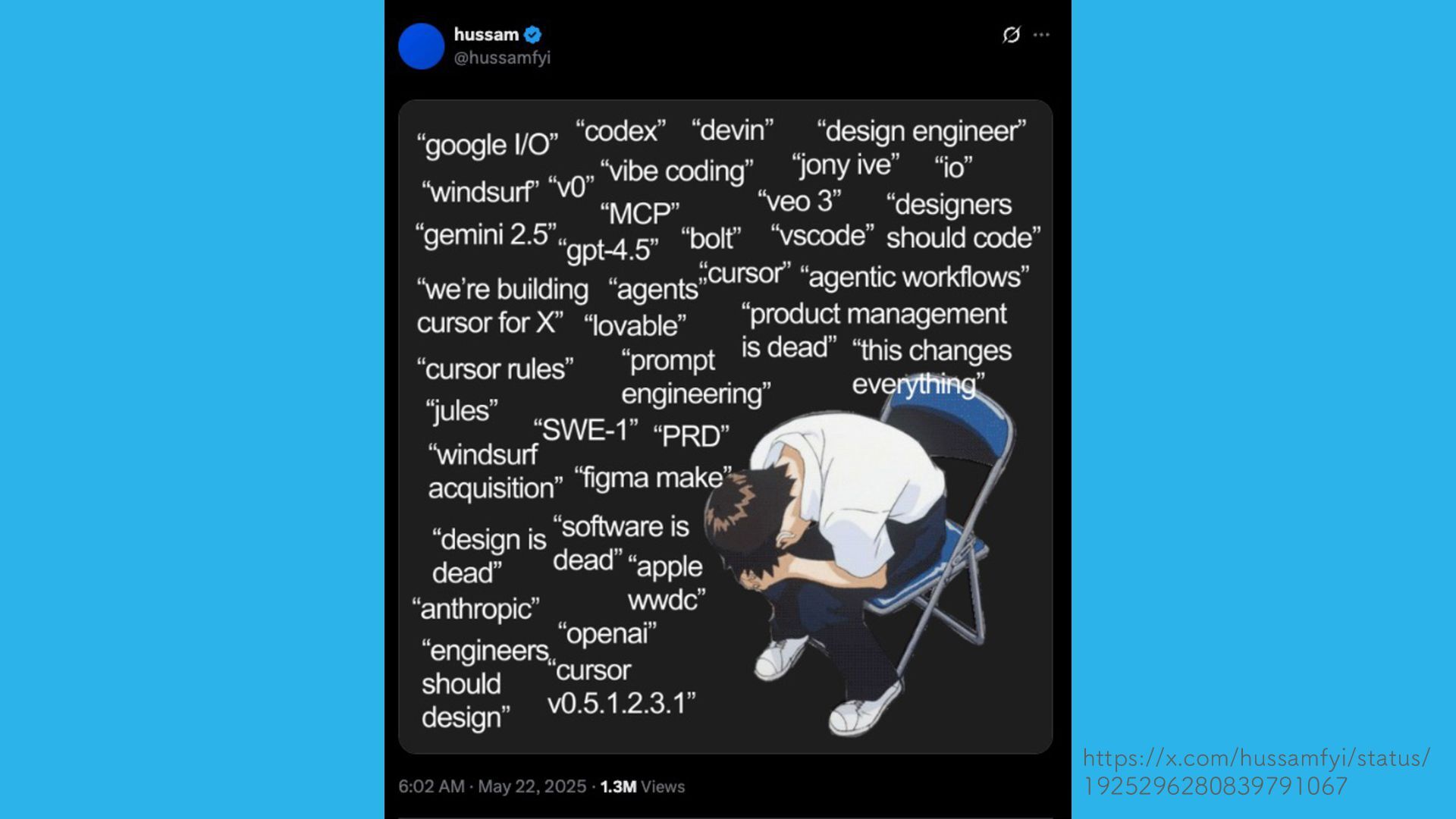Click the May 22, 2025 date

pyautogui.click(x=532, y=786)
